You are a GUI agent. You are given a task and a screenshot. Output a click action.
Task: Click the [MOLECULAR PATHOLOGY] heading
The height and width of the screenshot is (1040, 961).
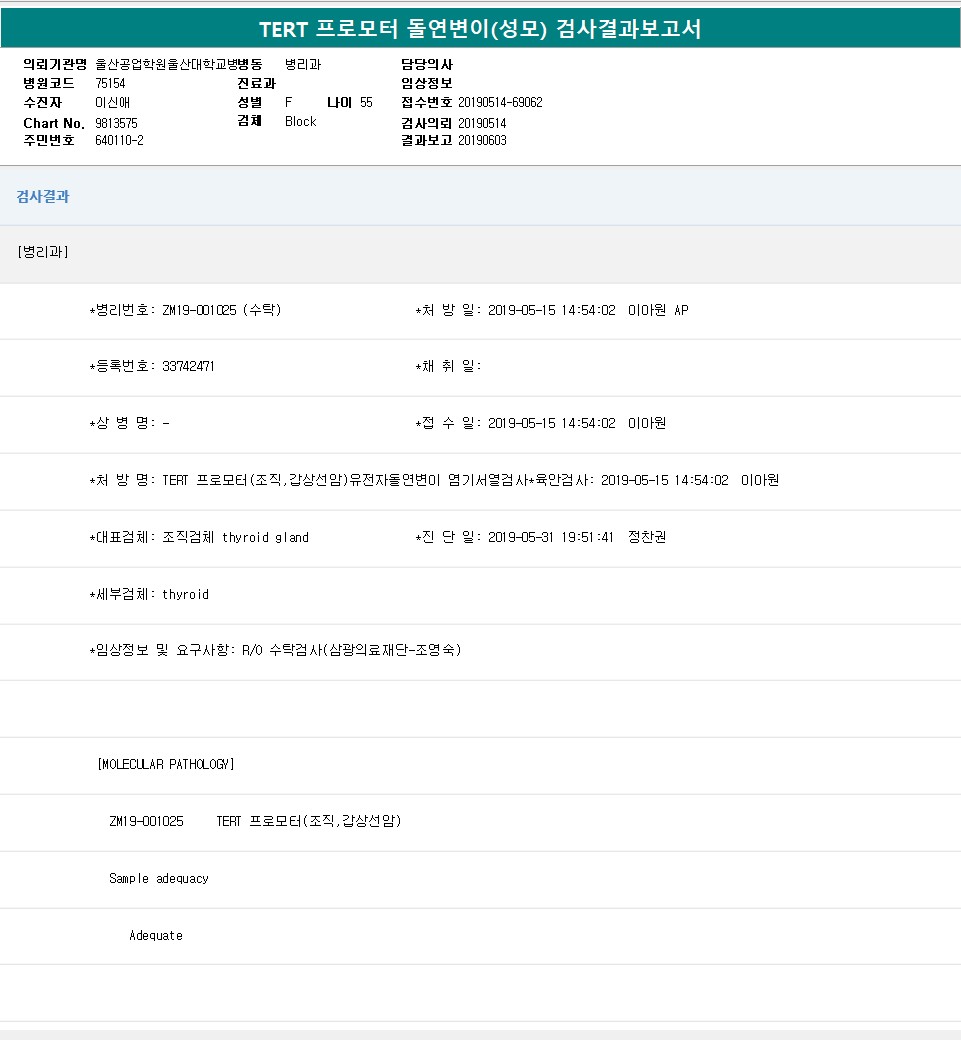(x=166, y=765)
